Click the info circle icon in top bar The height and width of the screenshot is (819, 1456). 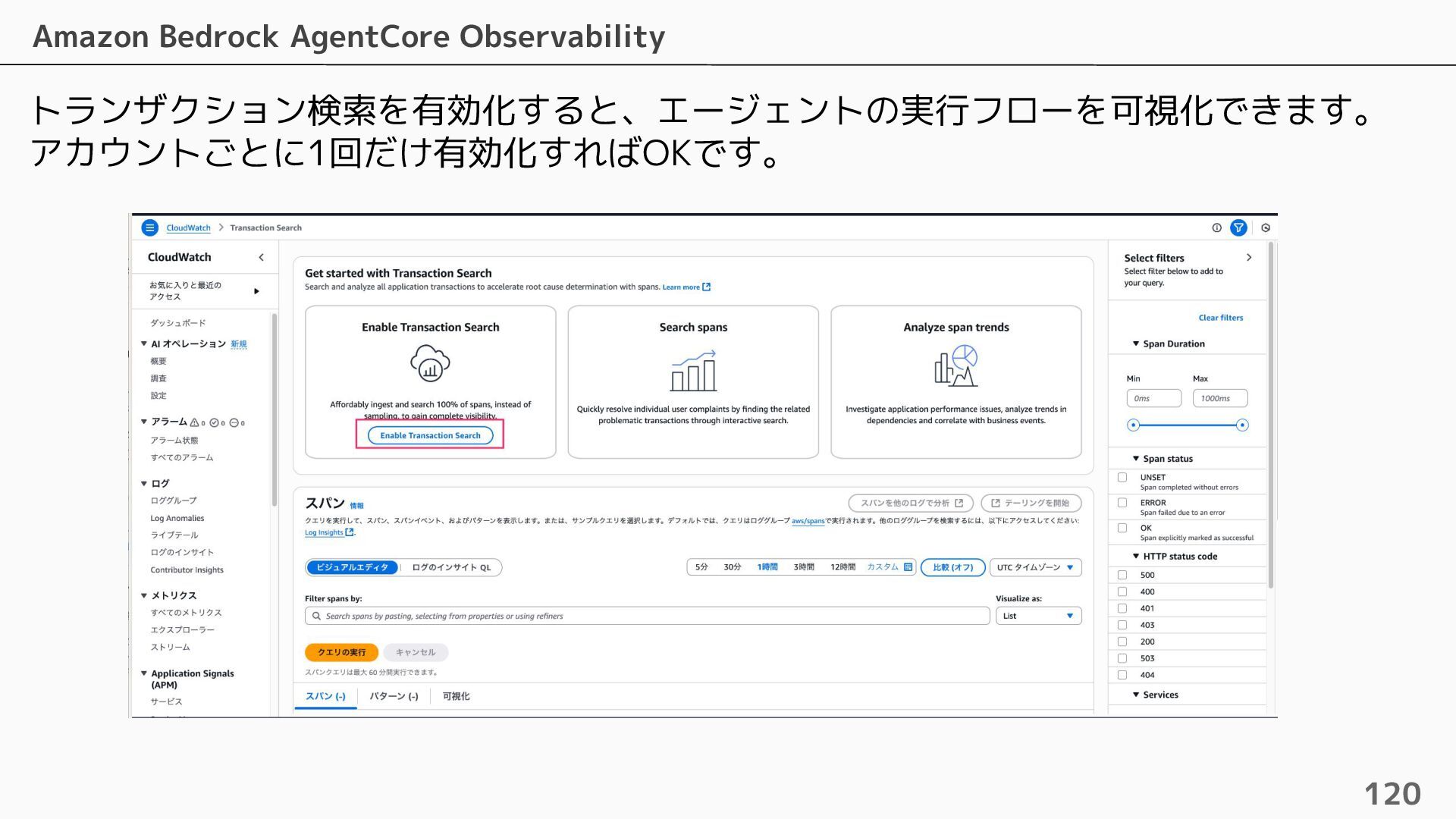click(1216, 227)
